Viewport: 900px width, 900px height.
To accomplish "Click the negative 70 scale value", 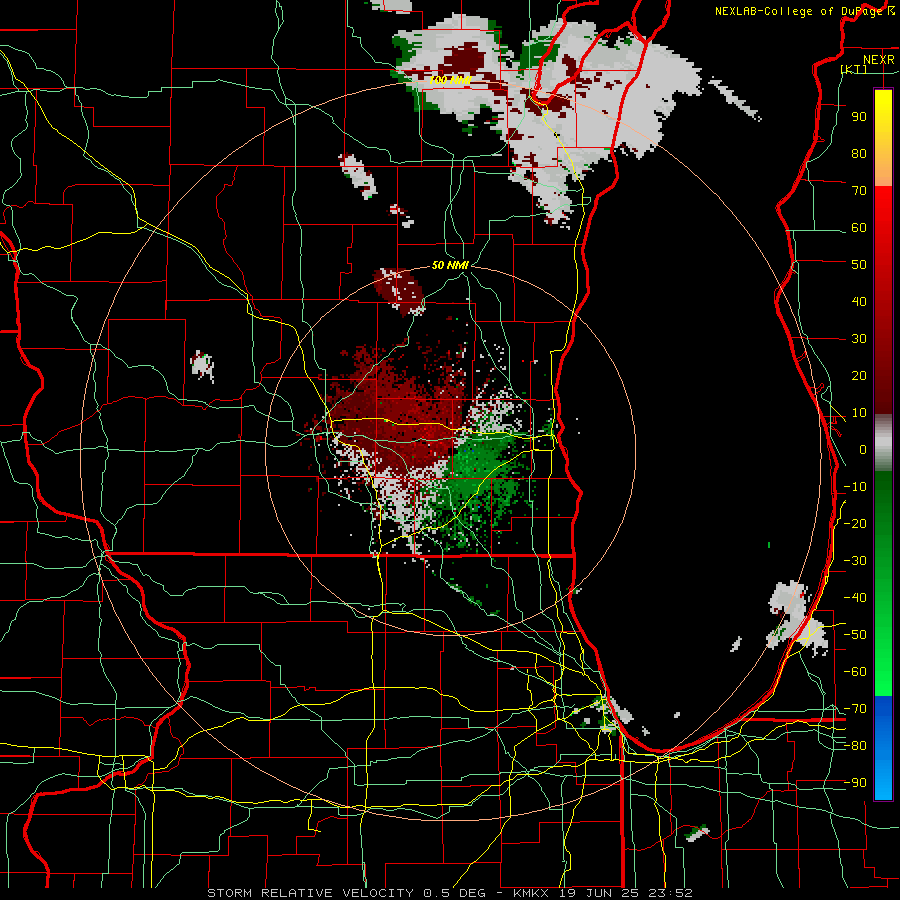I will [855, 709].
